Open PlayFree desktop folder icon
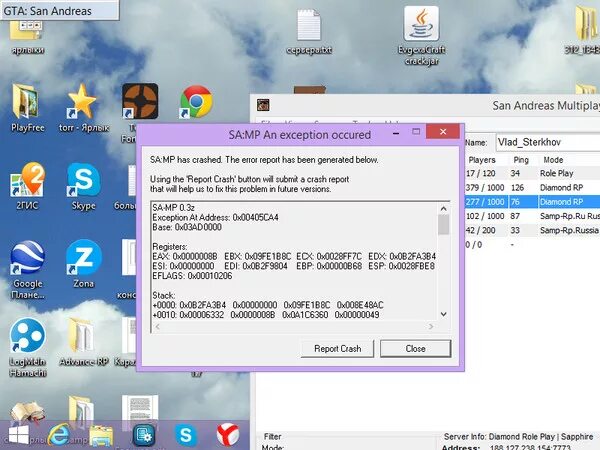 (27, 108)
